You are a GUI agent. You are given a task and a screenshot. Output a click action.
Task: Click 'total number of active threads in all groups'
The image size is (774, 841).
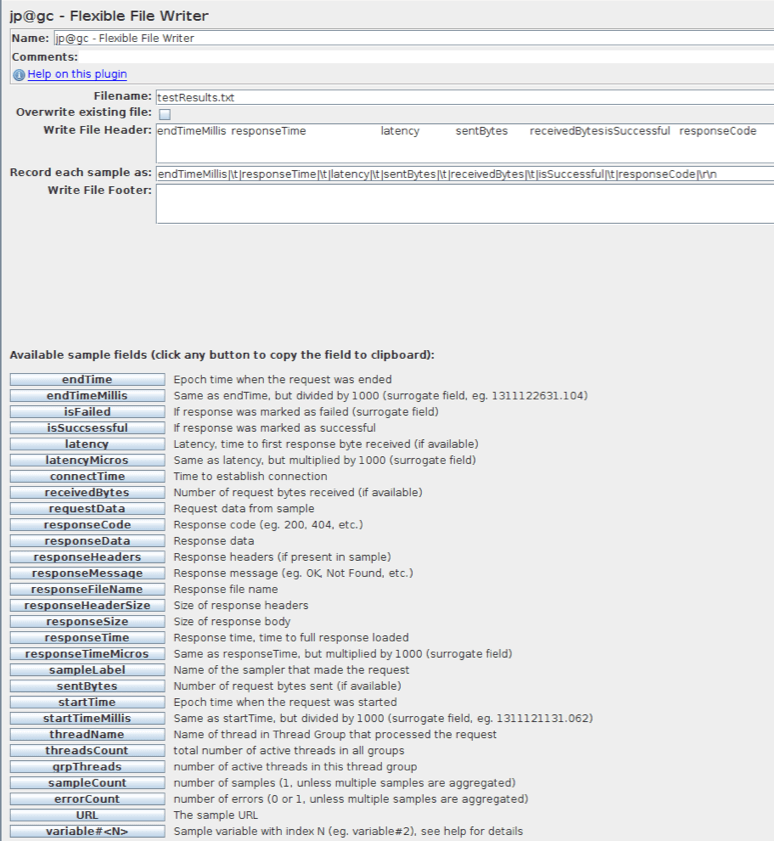point(289,750)
